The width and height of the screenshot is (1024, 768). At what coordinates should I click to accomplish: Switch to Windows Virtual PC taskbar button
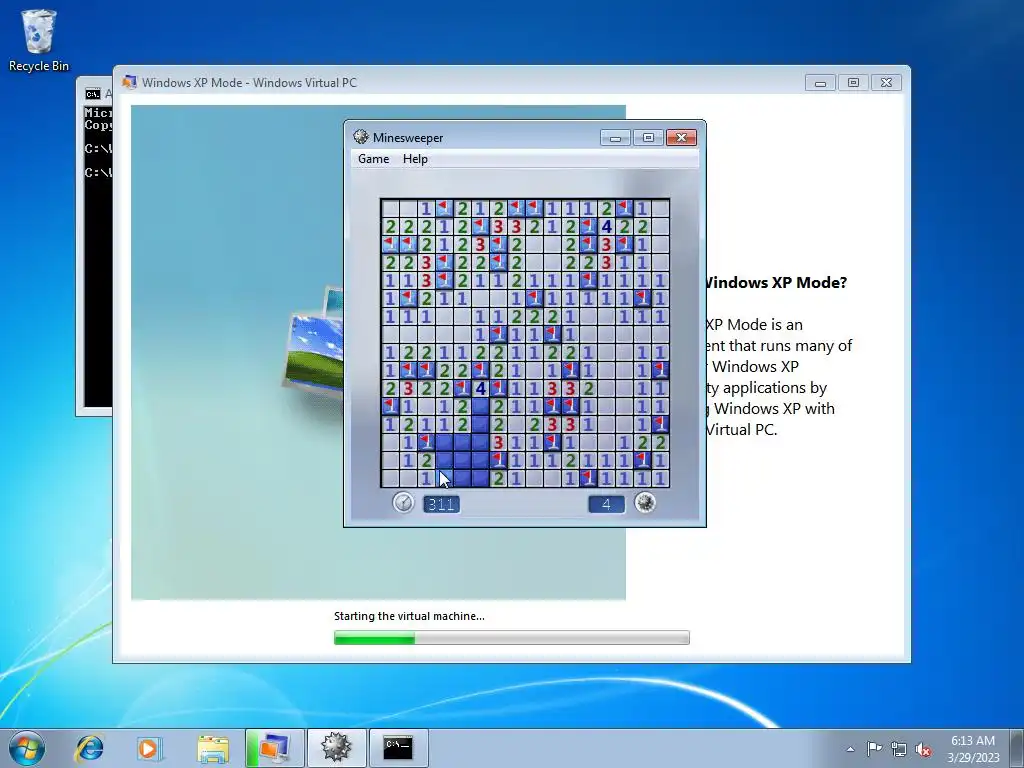pos(275,748)
